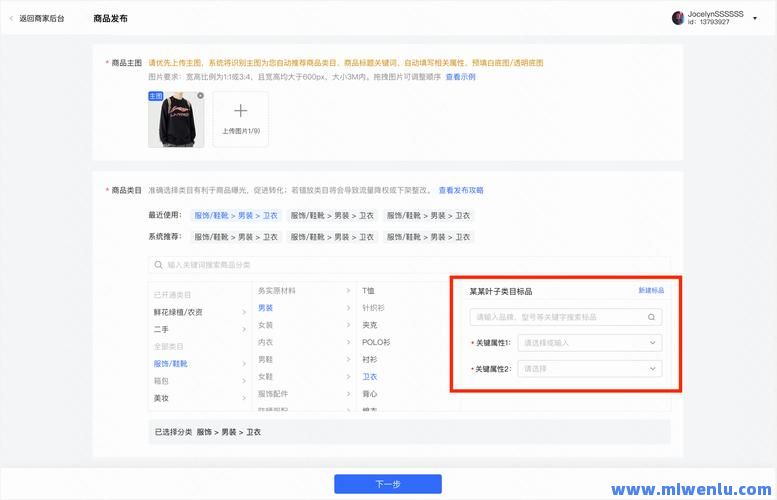Viewport: 777px width, 500px height.
Task: Expand the 鲜花绿植/农资 category chevron
Action: 244,312
